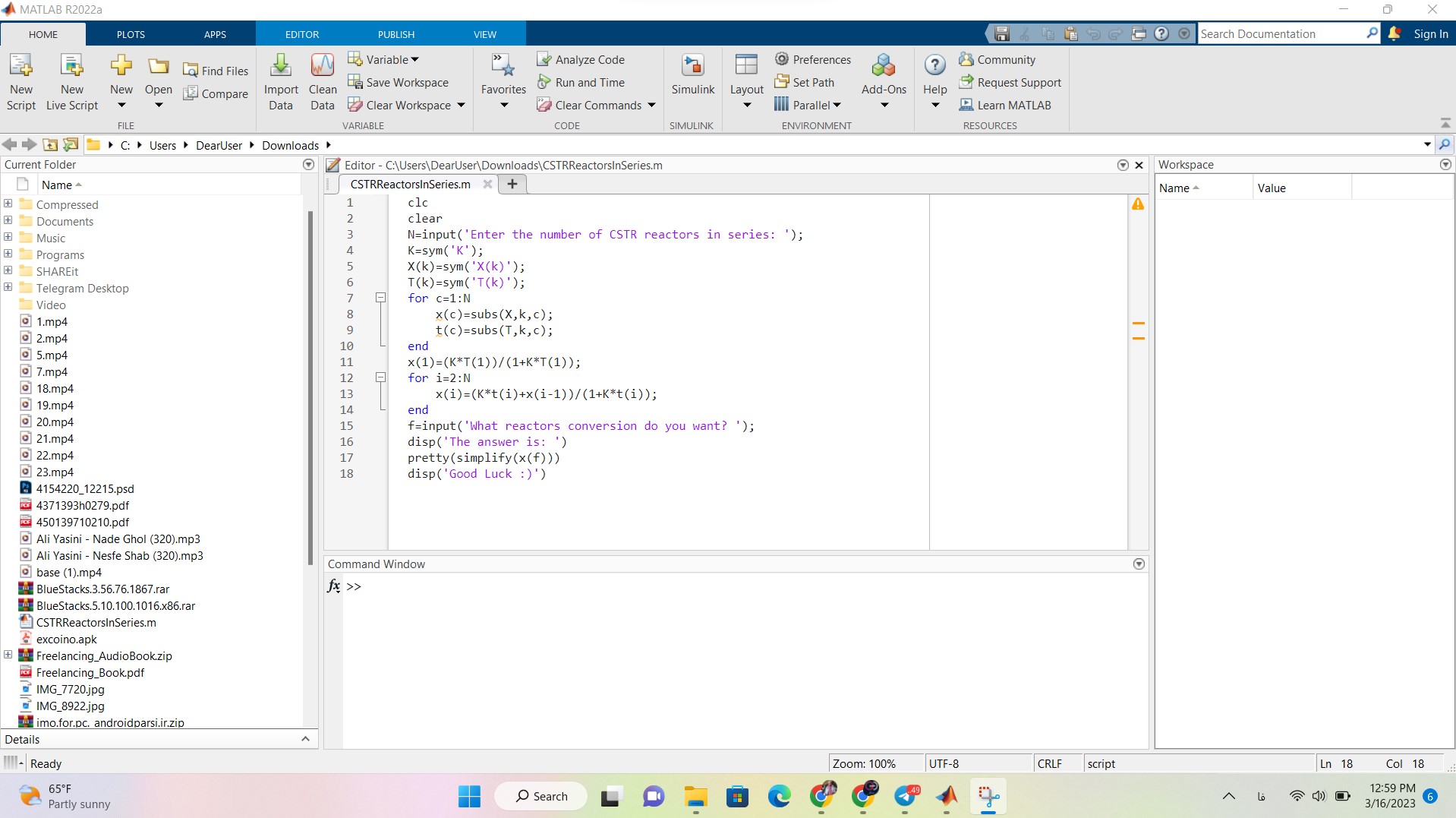The height and width of the screenshot is (818, 1456).
Task: Expand the Programs folder
Action: 8,254
